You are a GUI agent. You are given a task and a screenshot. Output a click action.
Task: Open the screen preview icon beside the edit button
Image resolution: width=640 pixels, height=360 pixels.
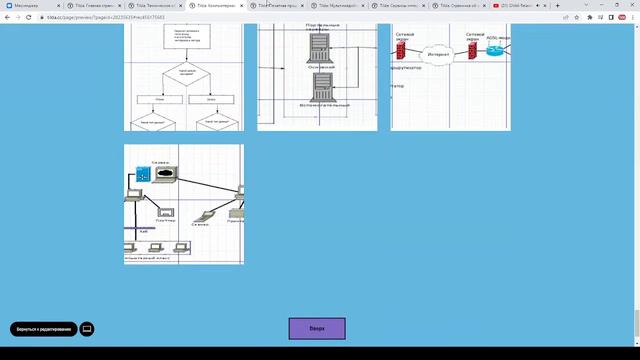pyautogui.click(x=87, y=329)
